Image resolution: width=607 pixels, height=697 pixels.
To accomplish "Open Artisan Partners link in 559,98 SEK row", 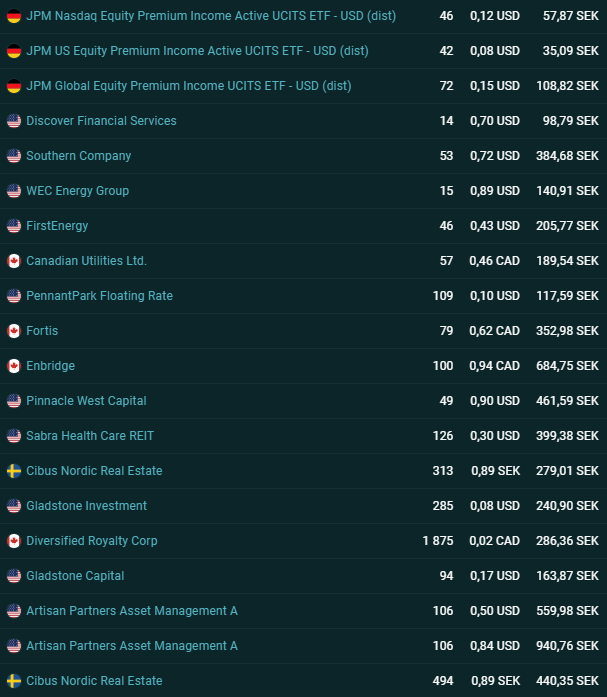I will [x=132, y=611].
